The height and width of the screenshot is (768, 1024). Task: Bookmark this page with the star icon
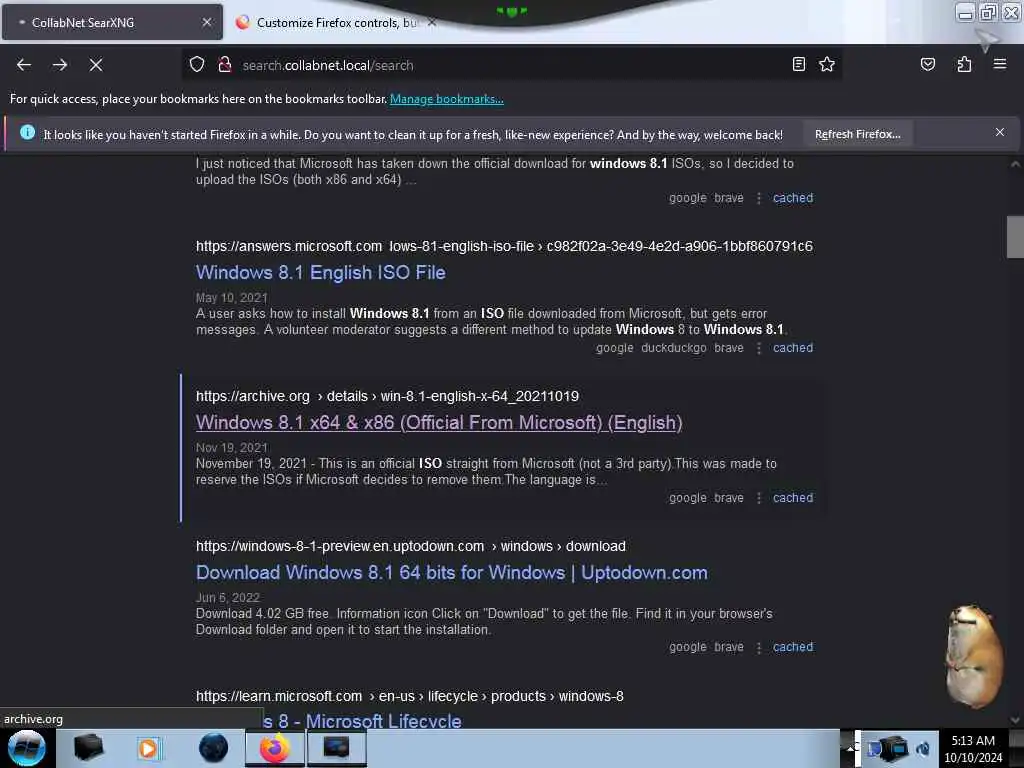tap(827, 64)
